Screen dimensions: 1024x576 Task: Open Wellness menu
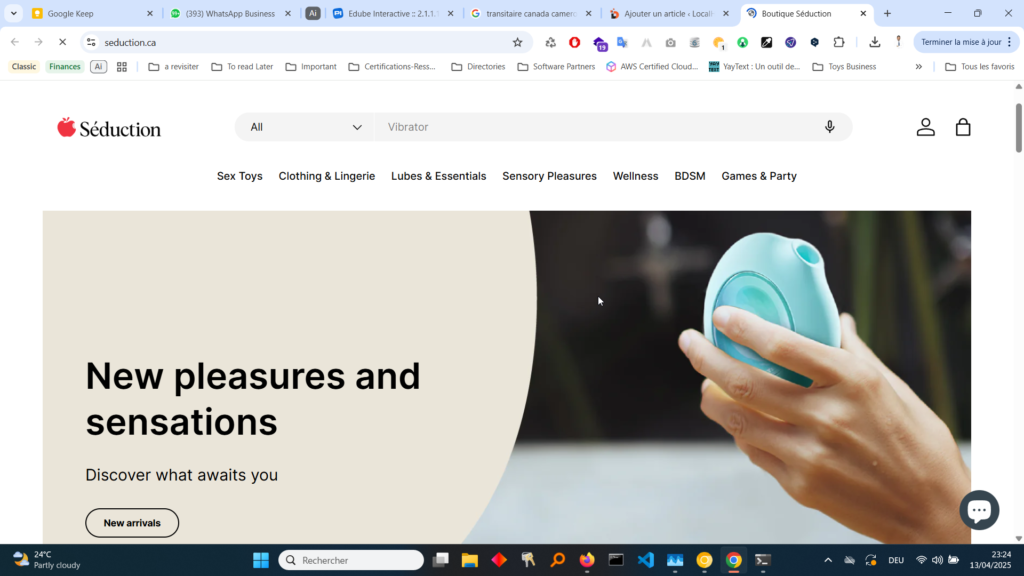[635, 176]
